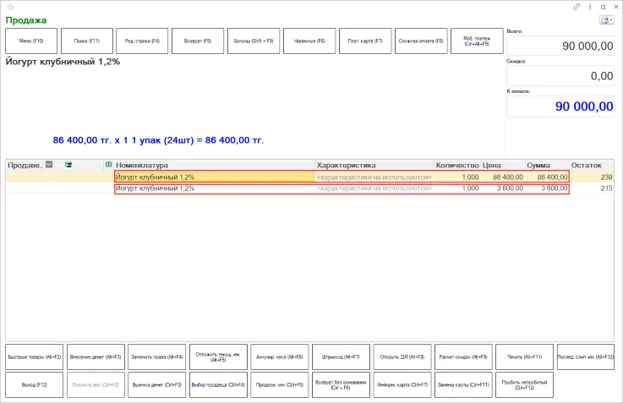This screenshot has width=623, height=403.
Task: Click the green icon before Номенклатура header
Action: 108,165
